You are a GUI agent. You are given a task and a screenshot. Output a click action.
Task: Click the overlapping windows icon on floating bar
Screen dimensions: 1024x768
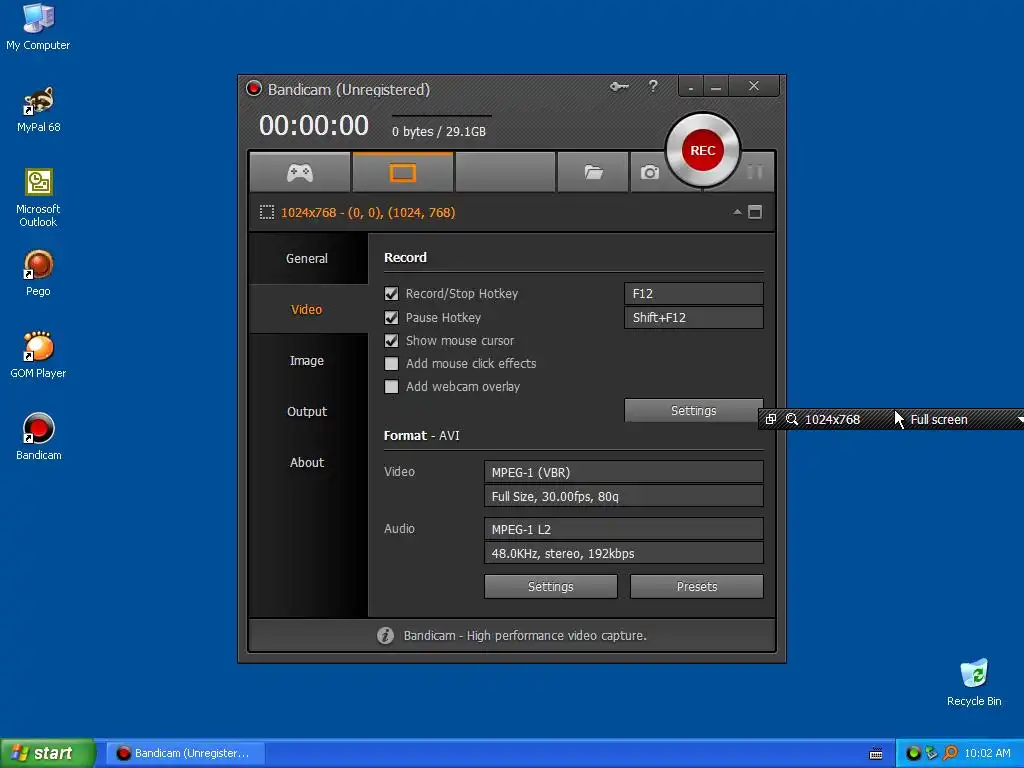click(771, 419)
